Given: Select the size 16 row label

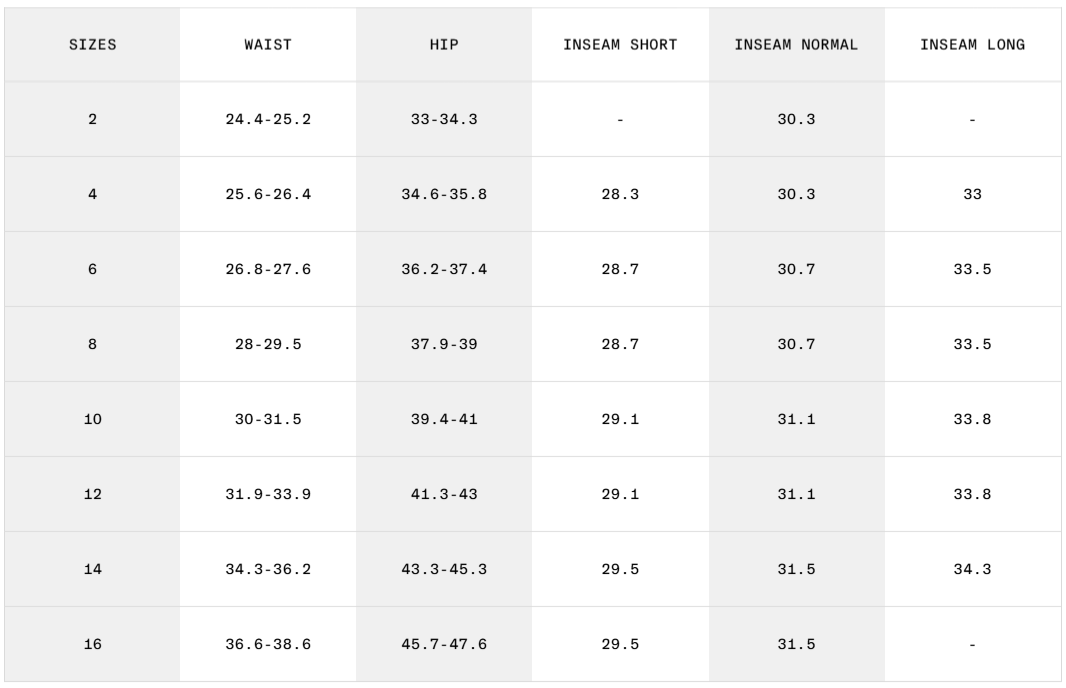Looking at the screenshot, I should [92, 644].
